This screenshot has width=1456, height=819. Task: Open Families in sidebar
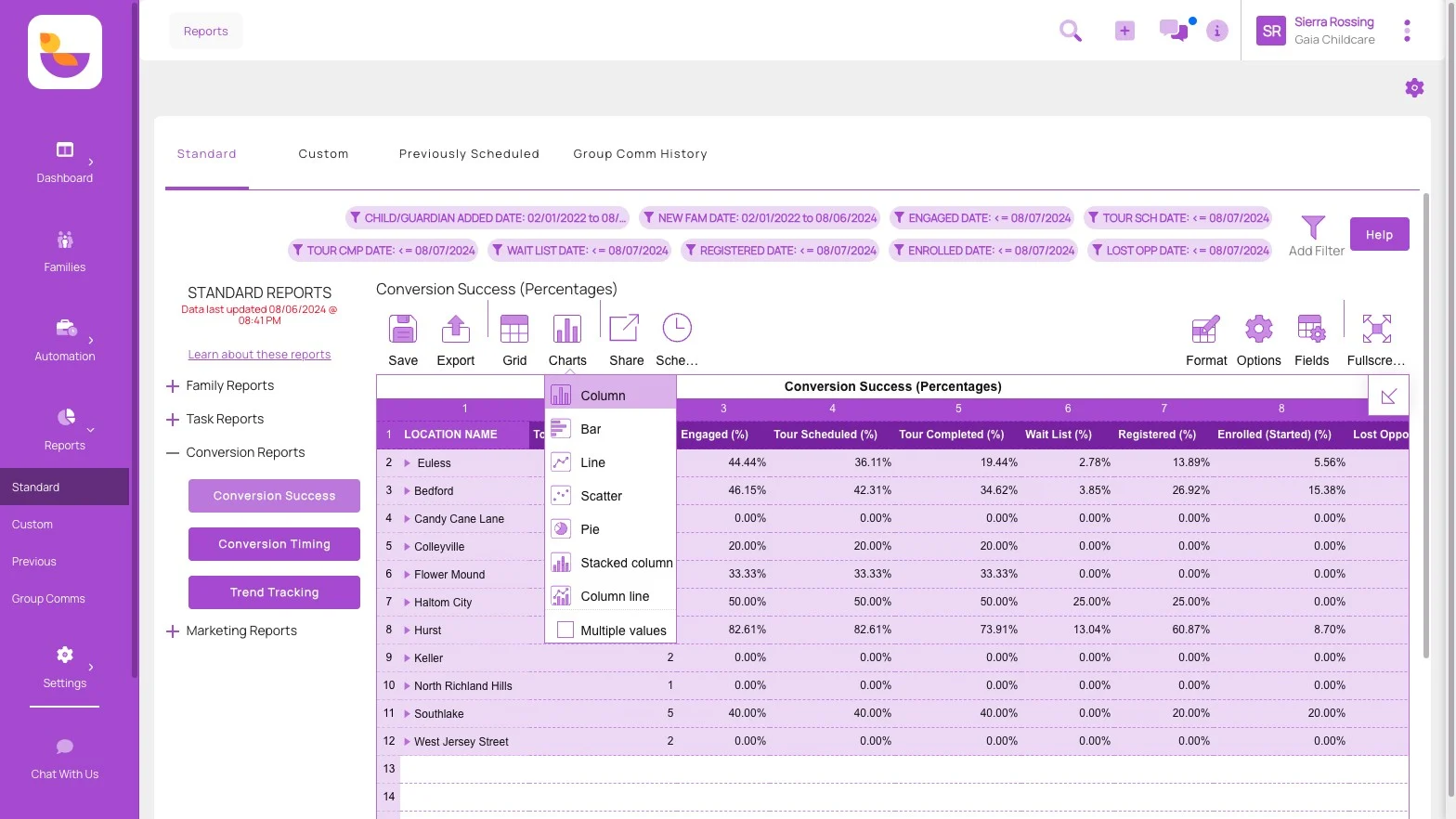tap(64, 252)
